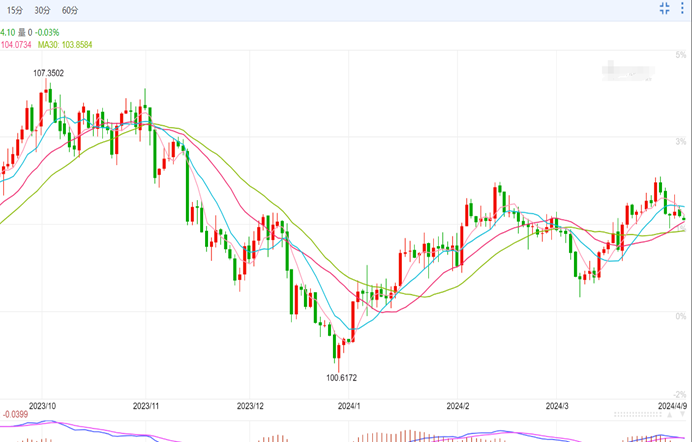Select the 2023/10 date on time axis
This screenshot has width=692, height=442.
point(44,407)
